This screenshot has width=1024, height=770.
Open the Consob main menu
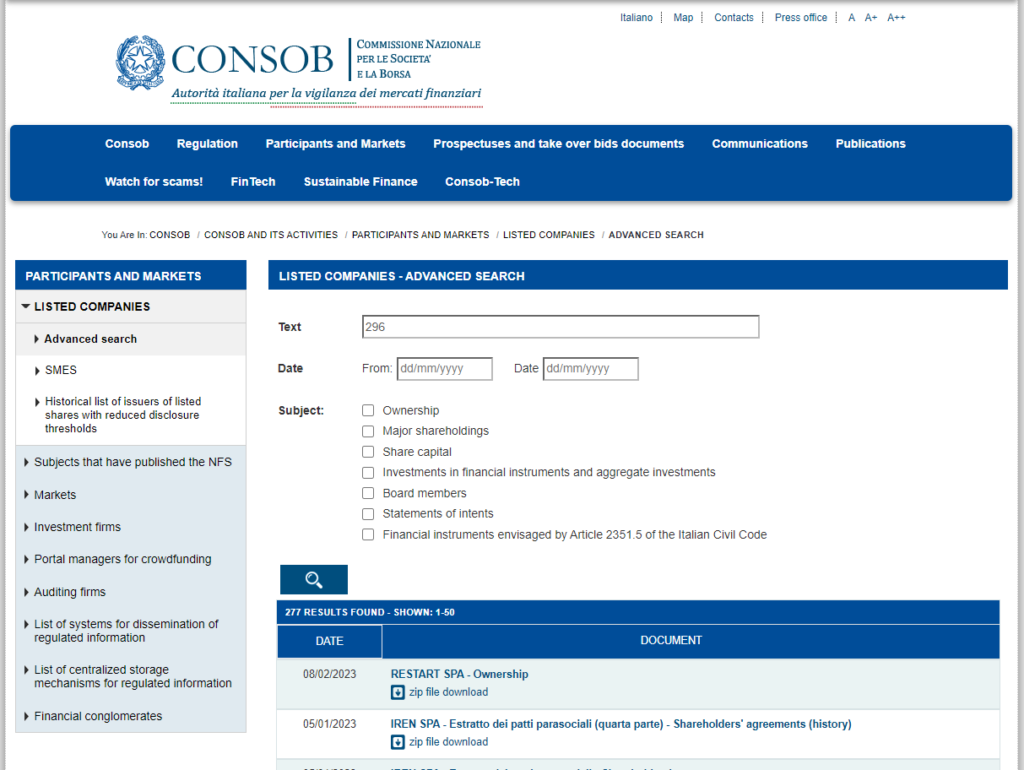(127, 144)
